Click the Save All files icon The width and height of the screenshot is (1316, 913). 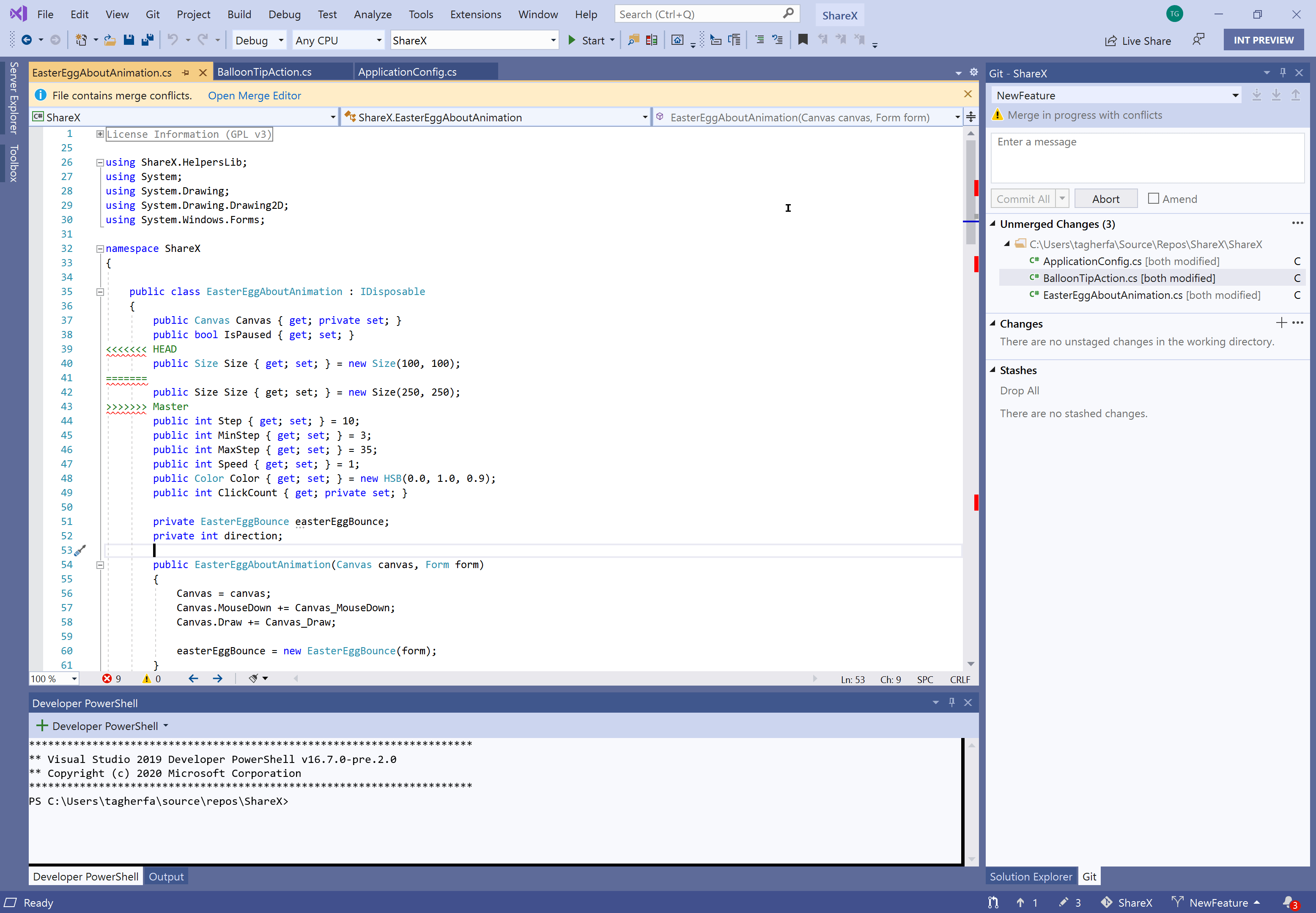pos(147,40)
